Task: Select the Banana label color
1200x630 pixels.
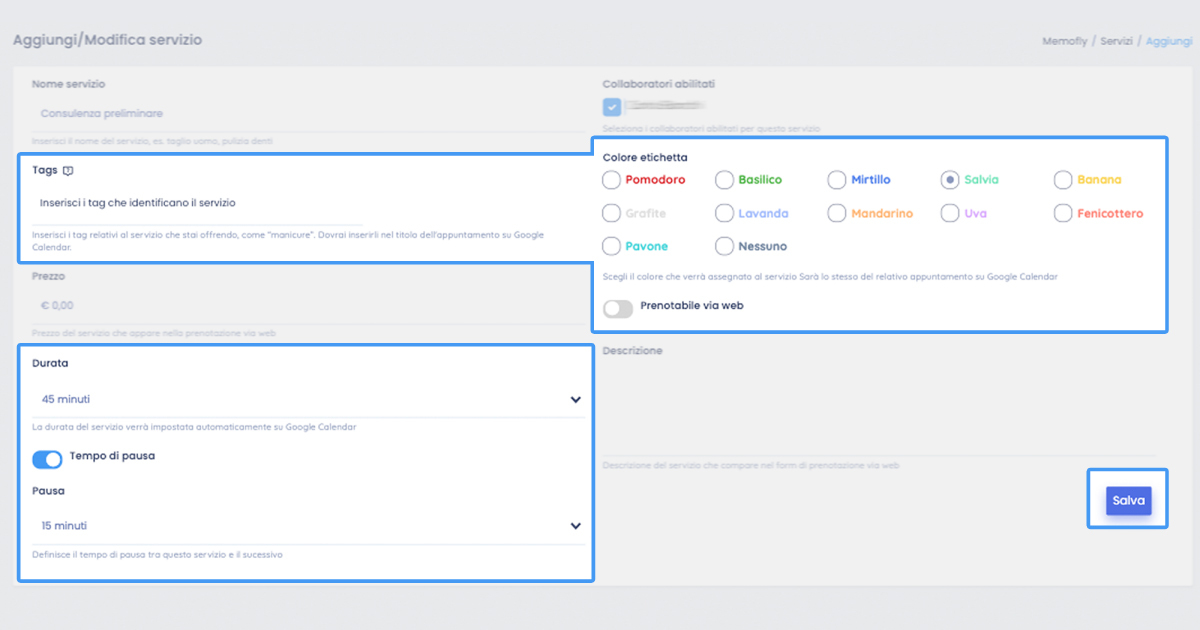Action: point(1063,180)
